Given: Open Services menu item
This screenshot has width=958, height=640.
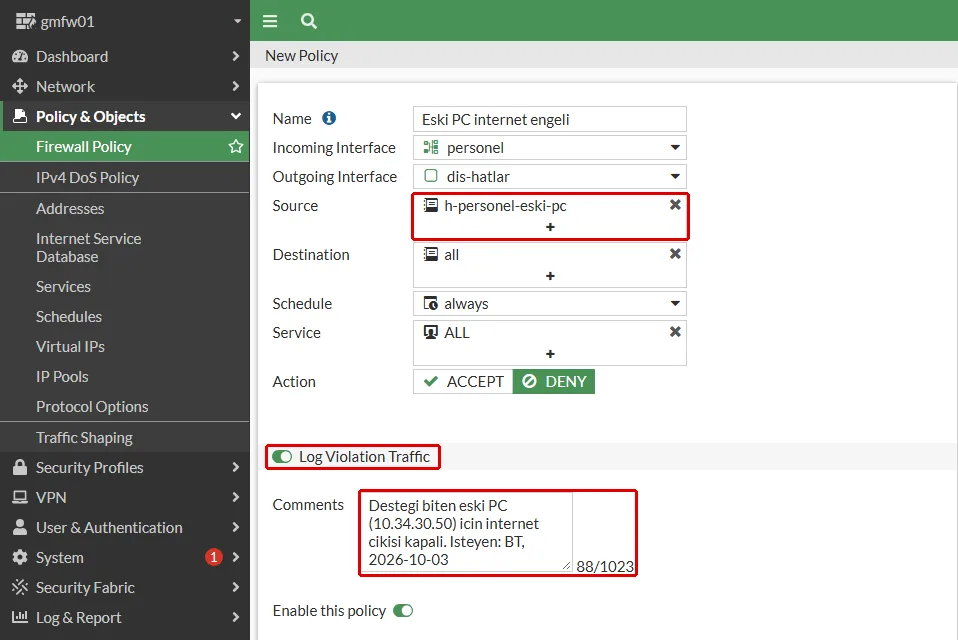Looking at the screenshot, I should 125,286.
